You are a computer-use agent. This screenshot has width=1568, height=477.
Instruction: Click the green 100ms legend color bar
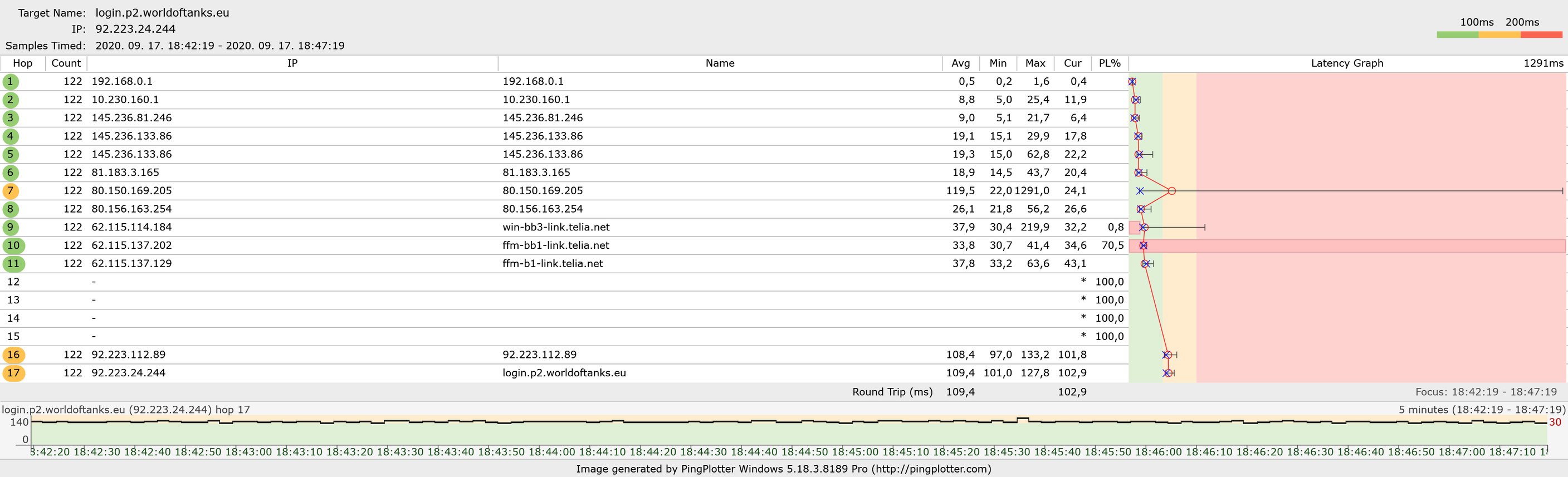[1457, 35]
